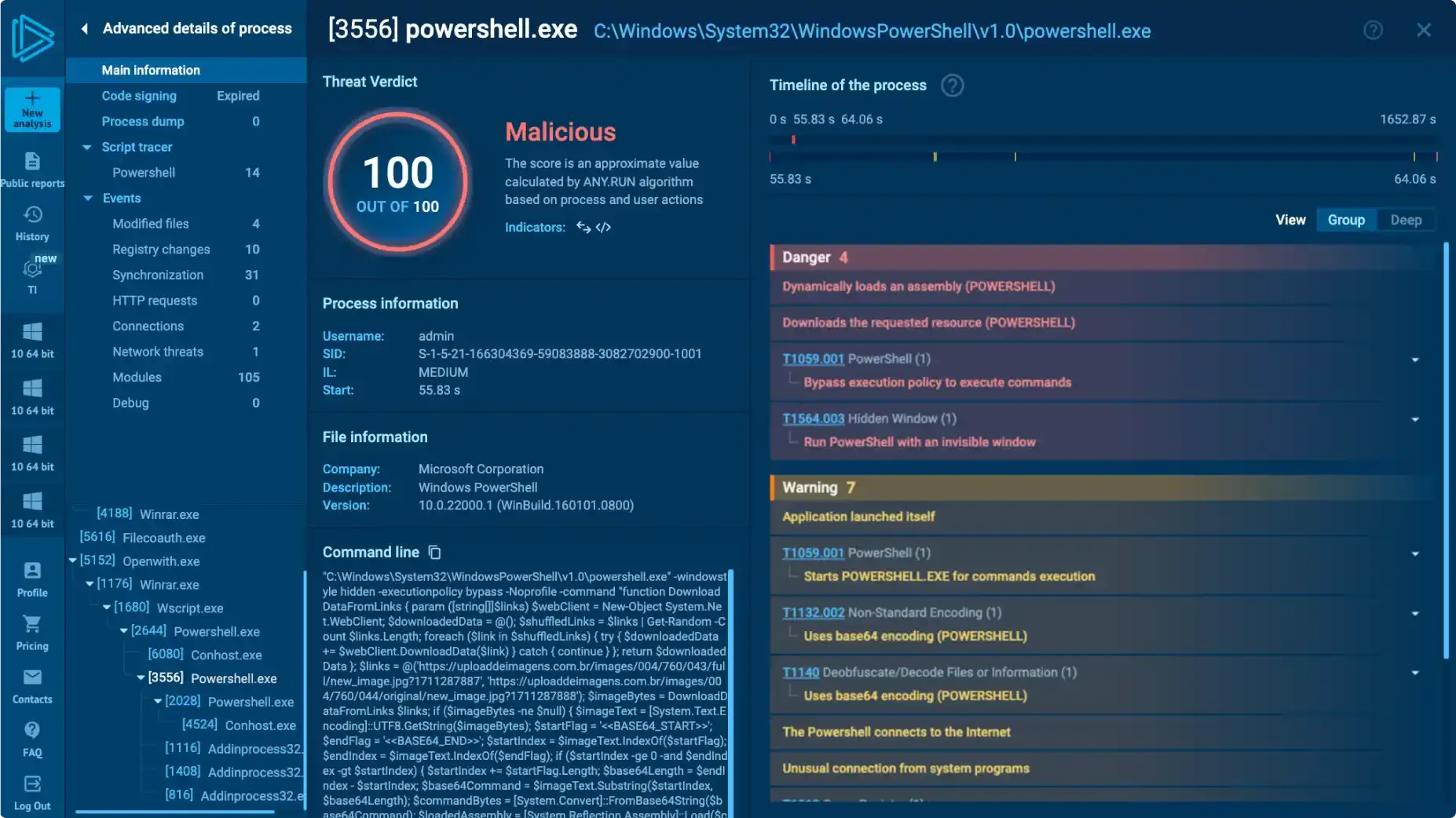This screenshot has width=1456, height=818.
Task: Open the T1059.001 link under Danger
Action: click(x=813, y=360)
